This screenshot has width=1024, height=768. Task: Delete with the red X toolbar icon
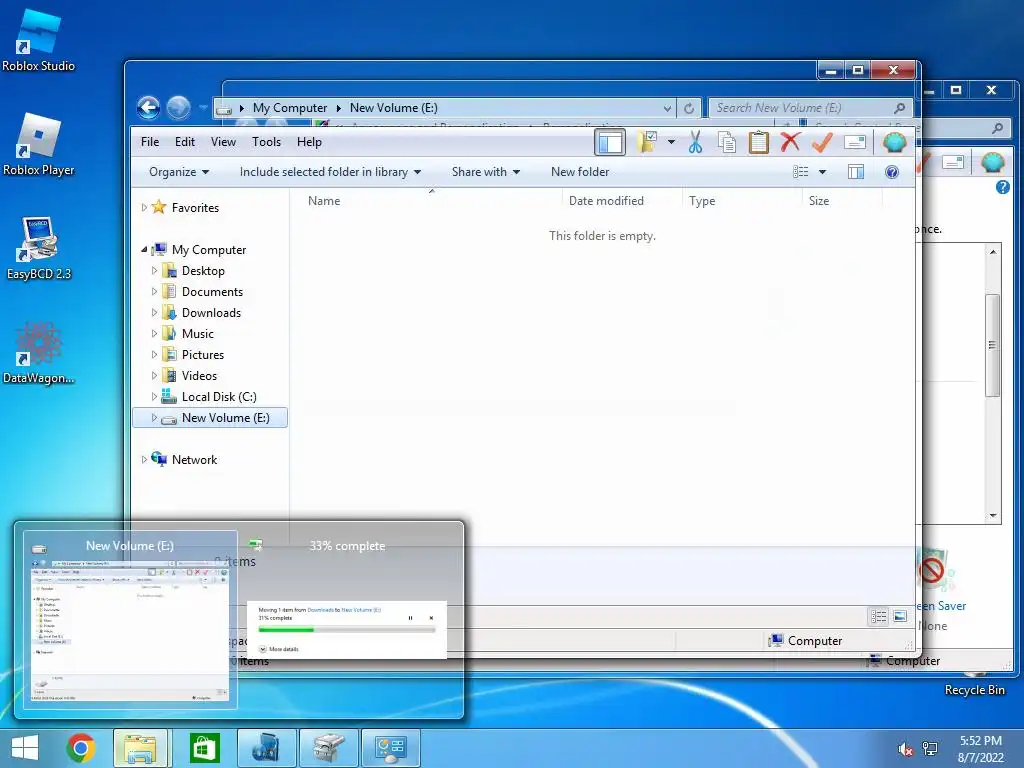pos(790,142)
